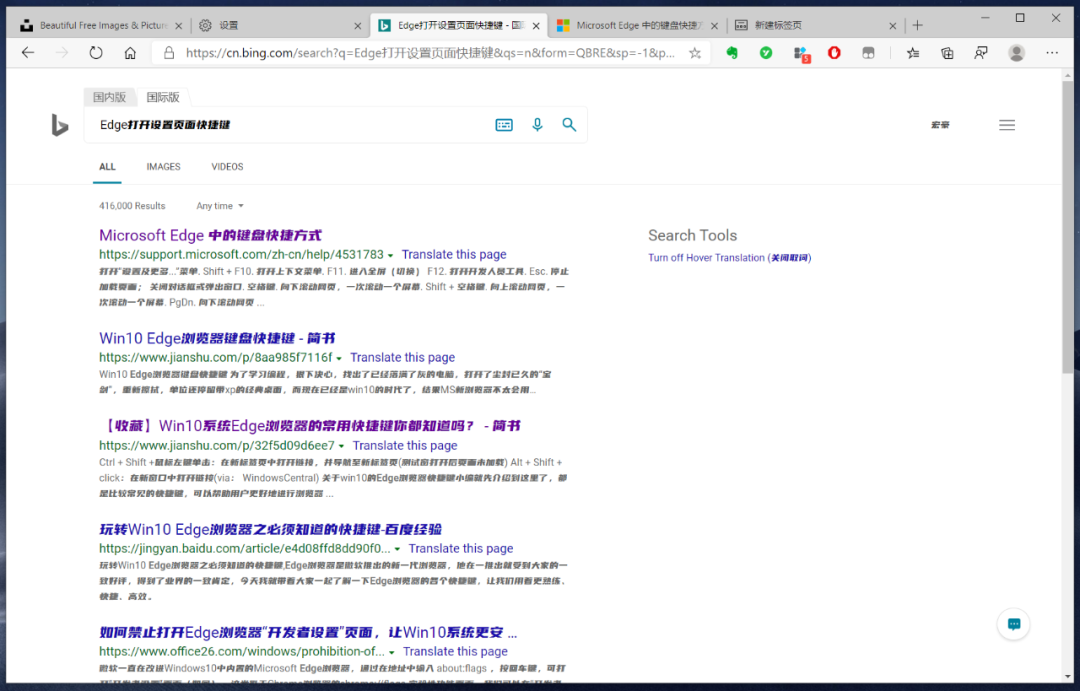
Task: Click the Bing logo
Action: (58, 124)
